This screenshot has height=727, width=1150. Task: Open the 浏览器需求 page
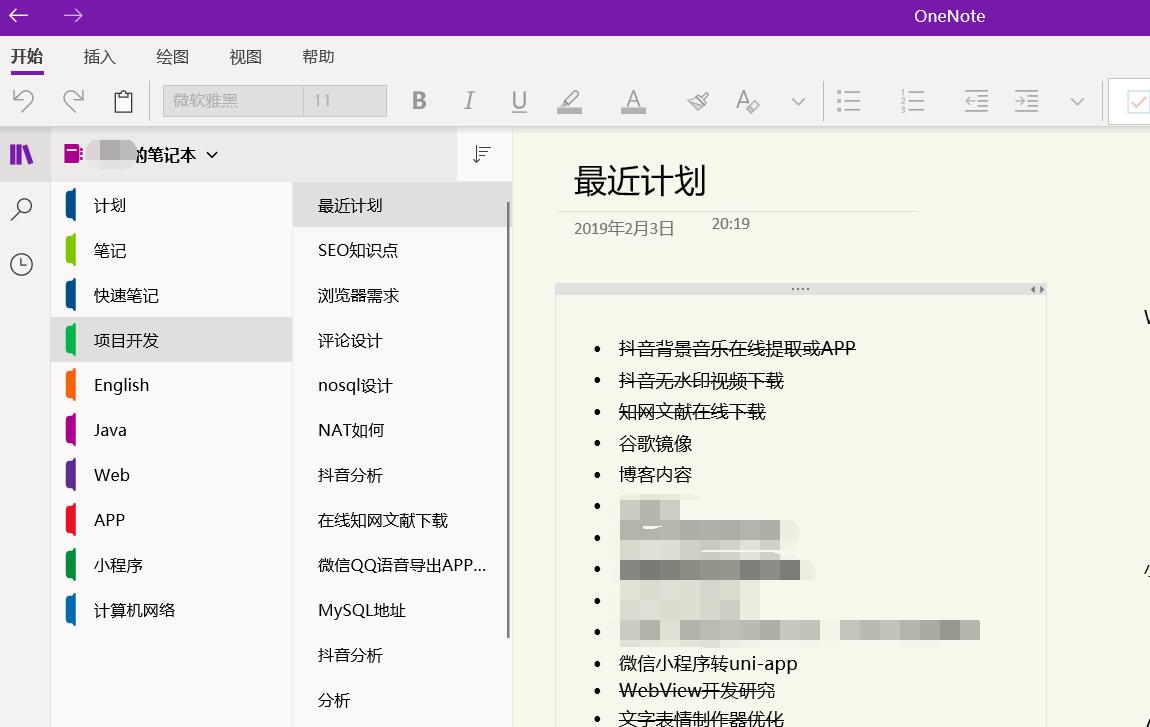point(400,296)
